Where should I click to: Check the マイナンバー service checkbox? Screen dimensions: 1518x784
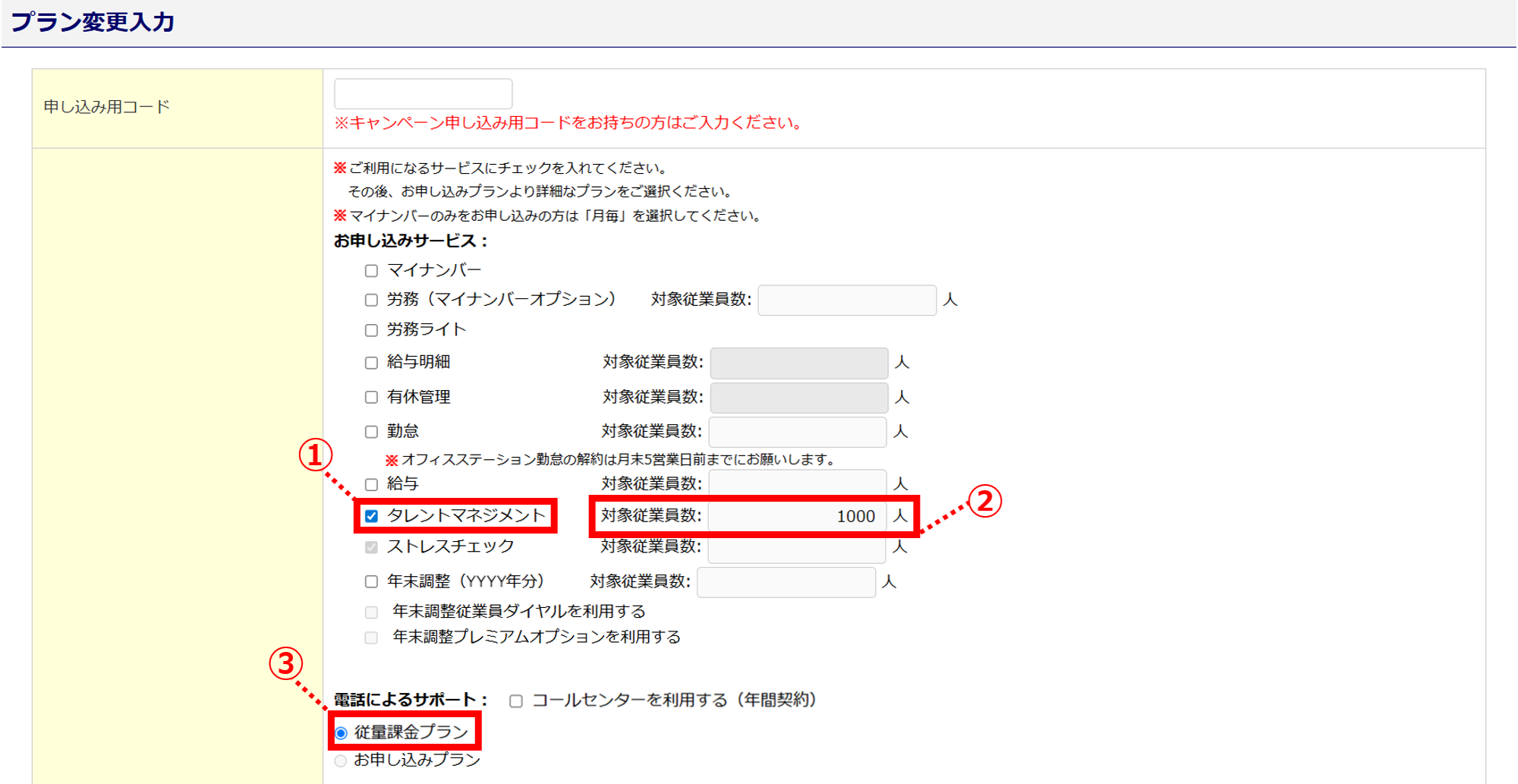(x=371, y=271)
